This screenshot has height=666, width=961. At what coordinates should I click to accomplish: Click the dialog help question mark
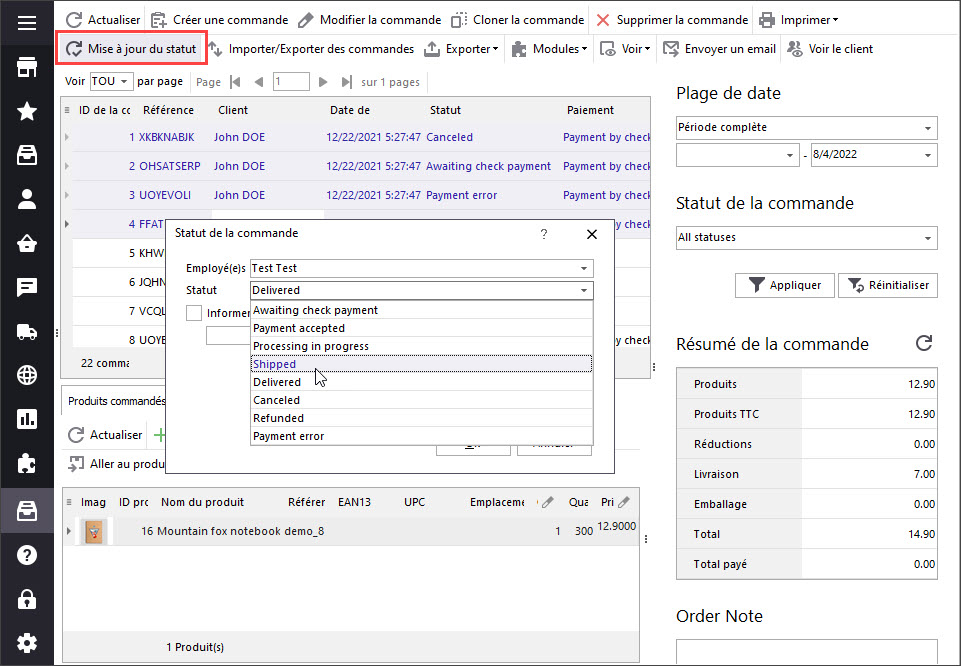click(544, 234)
